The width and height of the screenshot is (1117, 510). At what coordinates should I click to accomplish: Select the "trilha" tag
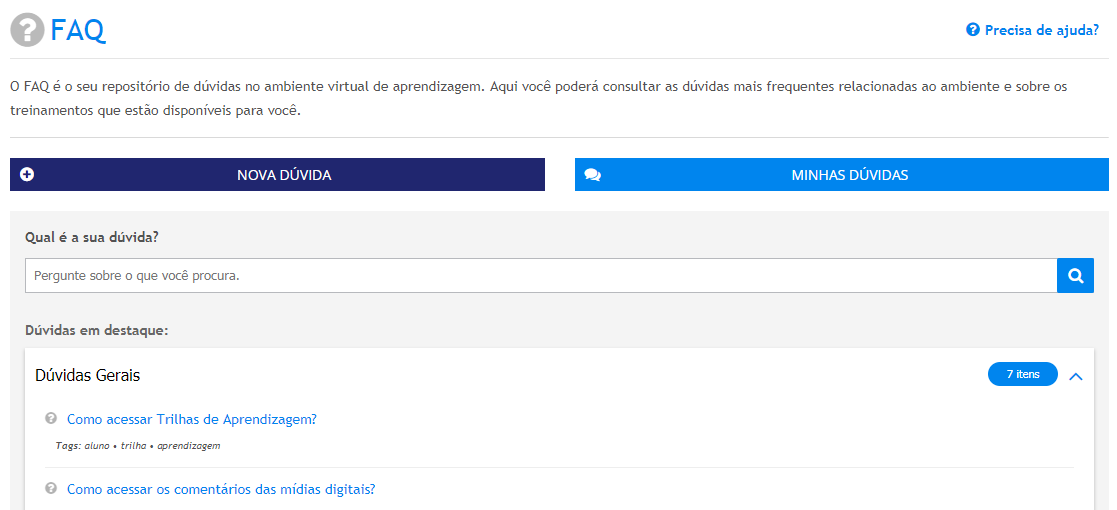tap(133, 446)
